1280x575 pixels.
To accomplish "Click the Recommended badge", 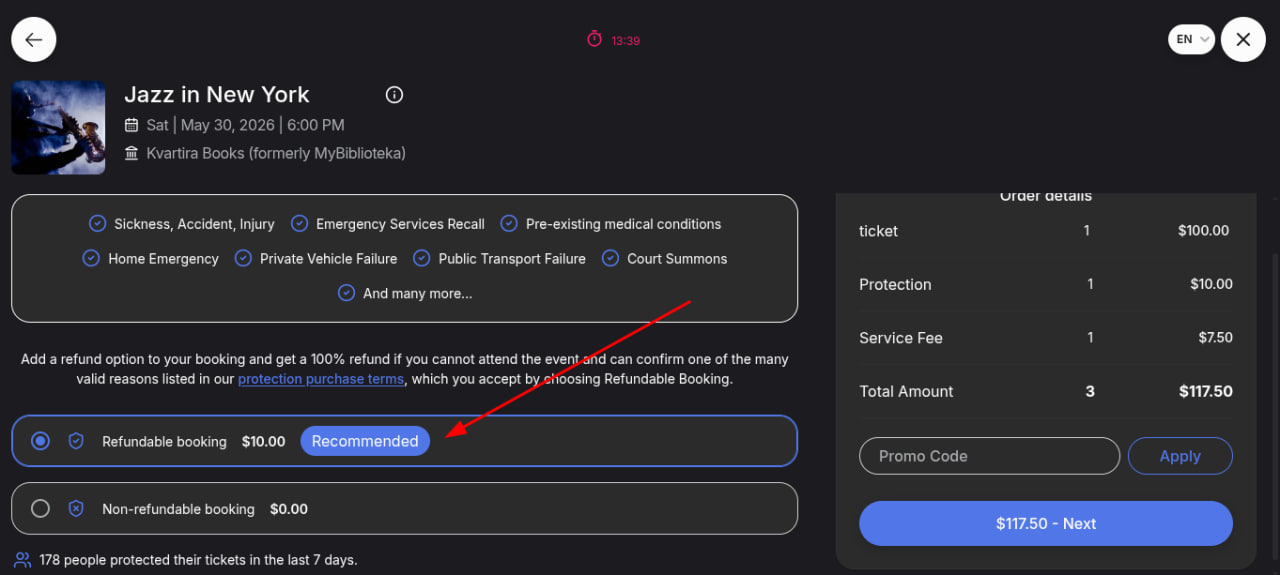I will [x=365, y=441].
